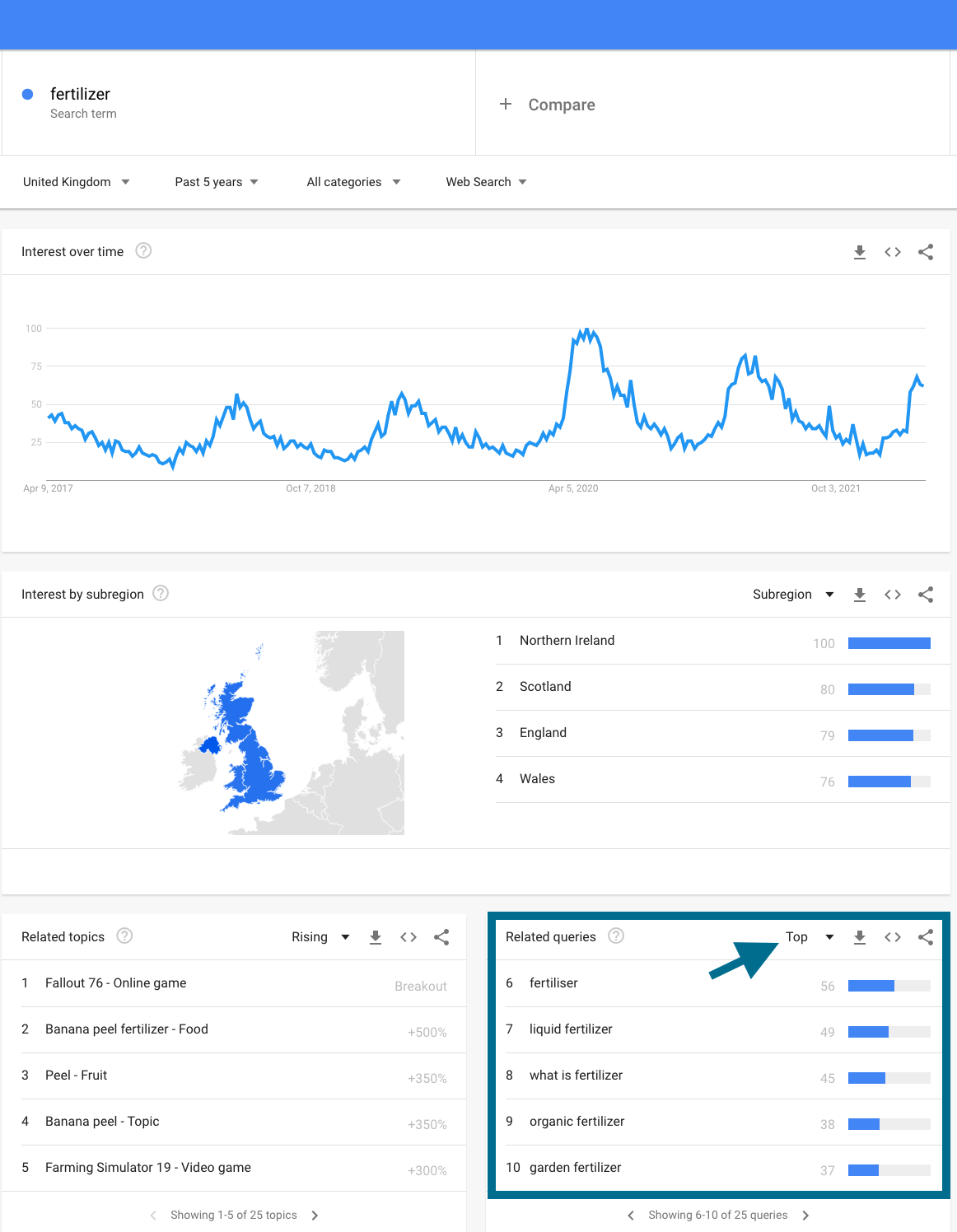
Task: Open help for Interest over time
Action: tap(143, 251)
